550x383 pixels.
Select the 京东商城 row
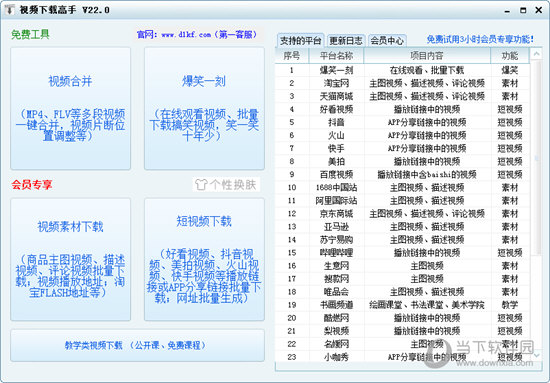click(402, 214)
